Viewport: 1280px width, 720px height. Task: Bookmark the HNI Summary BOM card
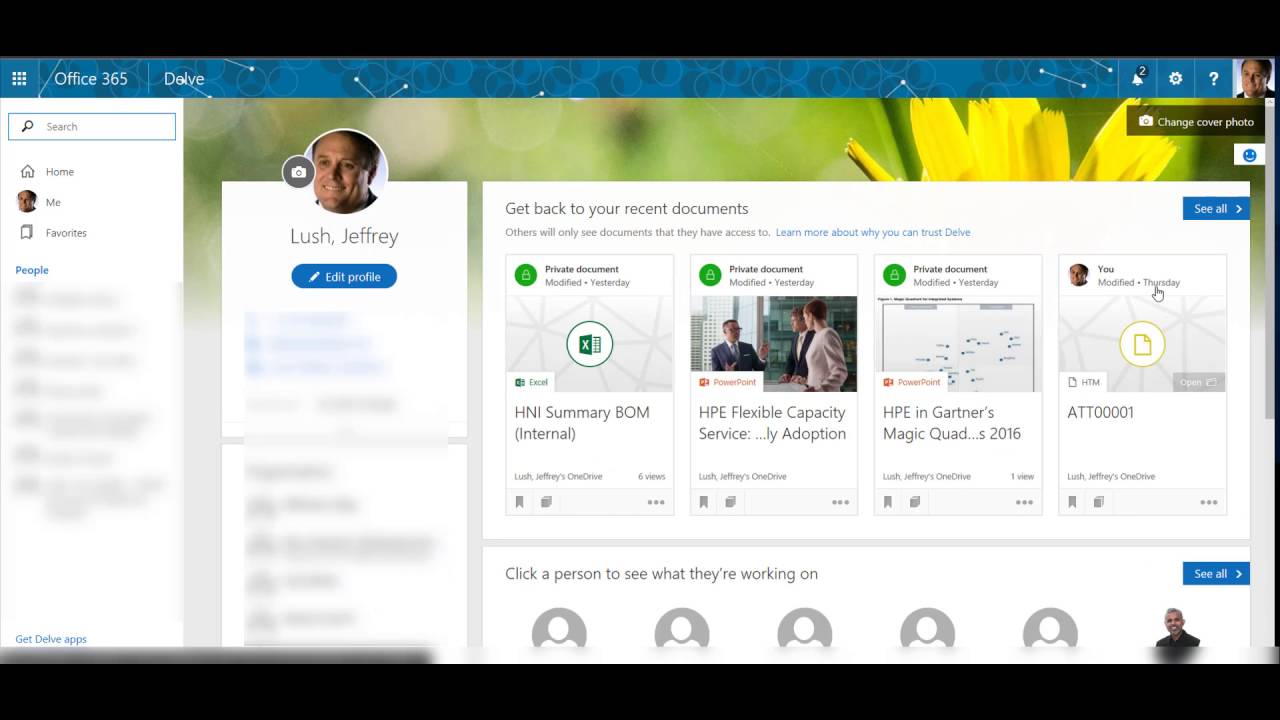click(519, 502)
